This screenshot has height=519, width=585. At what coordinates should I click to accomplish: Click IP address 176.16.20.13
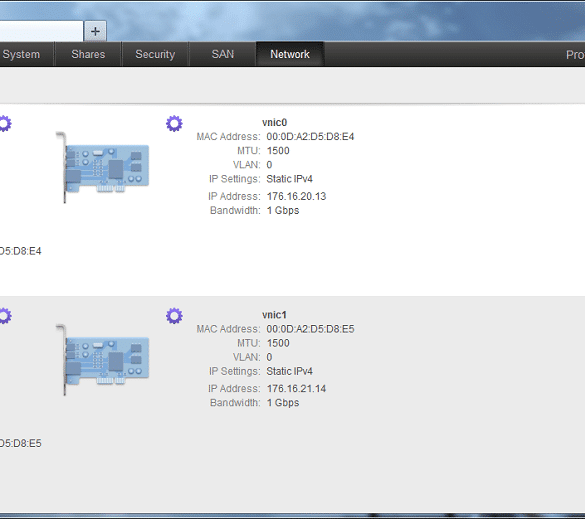pos(296,196)
